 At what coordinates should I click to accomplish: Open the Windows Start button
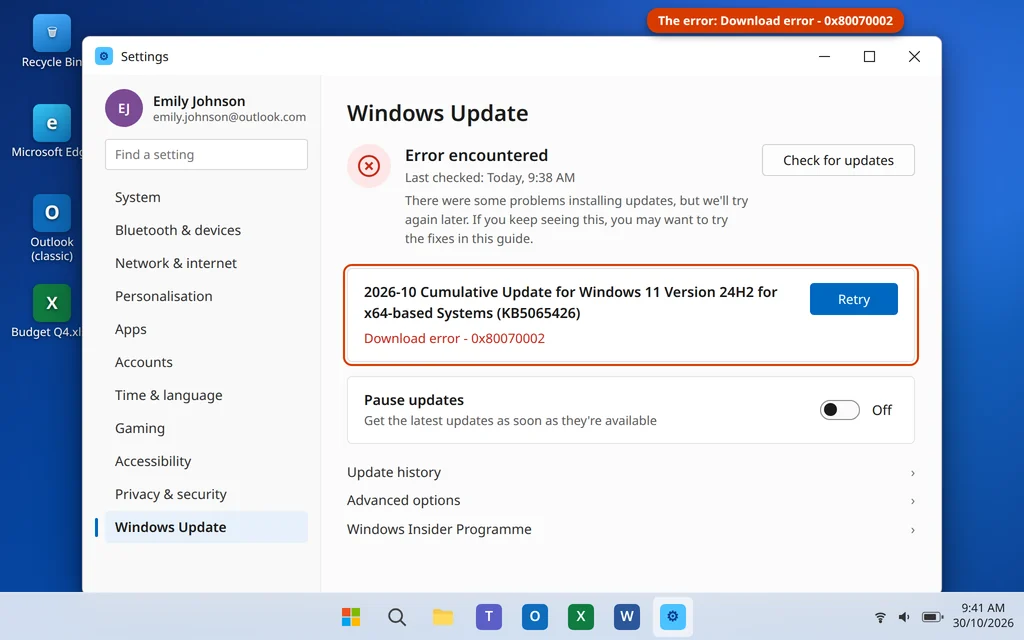351,616
